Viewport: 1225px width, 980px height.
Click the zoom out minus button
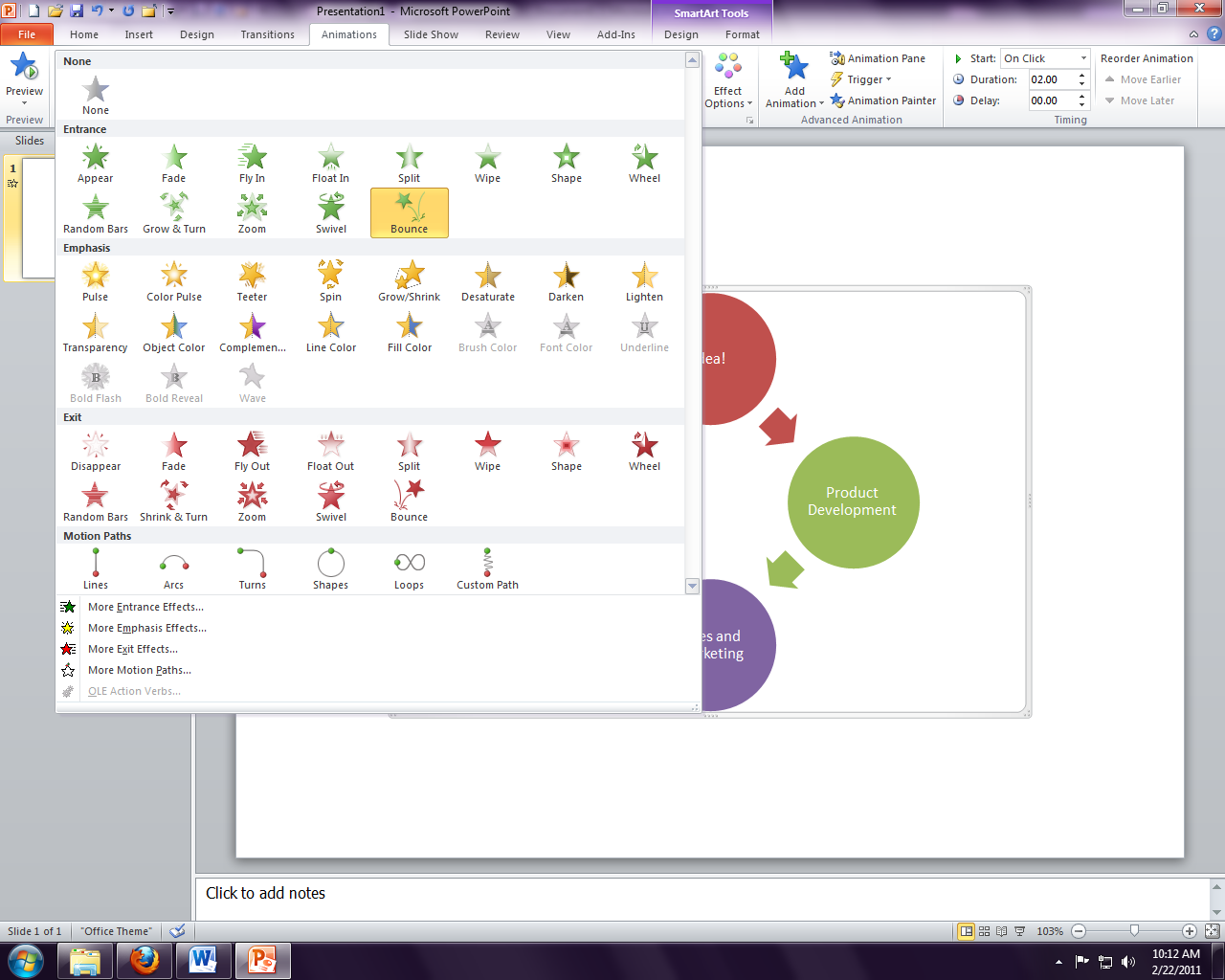coord(1079,931)
